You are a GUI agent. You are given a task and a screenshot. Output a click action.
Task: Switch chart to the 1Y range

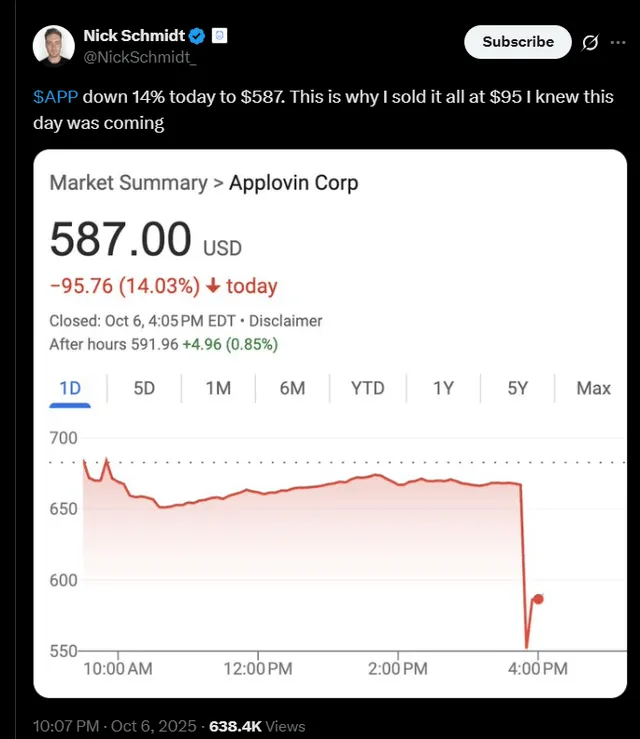click(x=443, y=389)
